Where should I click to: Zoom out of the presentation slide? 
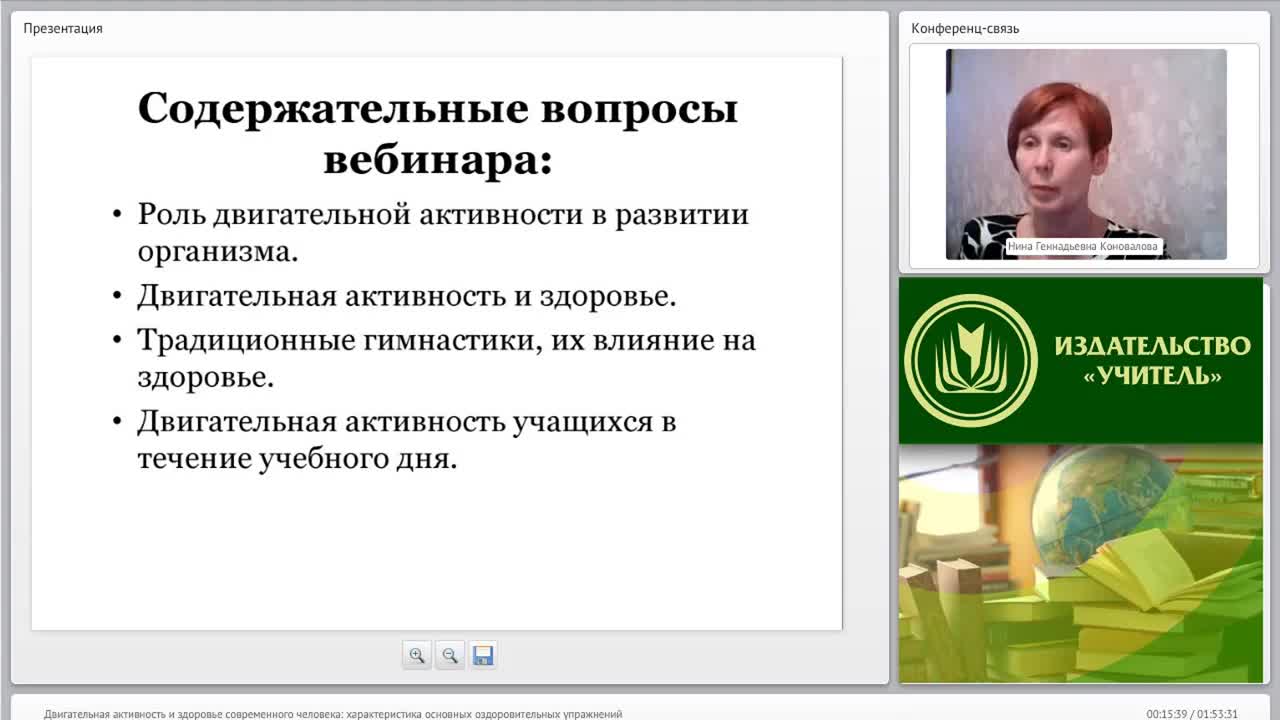450,655
